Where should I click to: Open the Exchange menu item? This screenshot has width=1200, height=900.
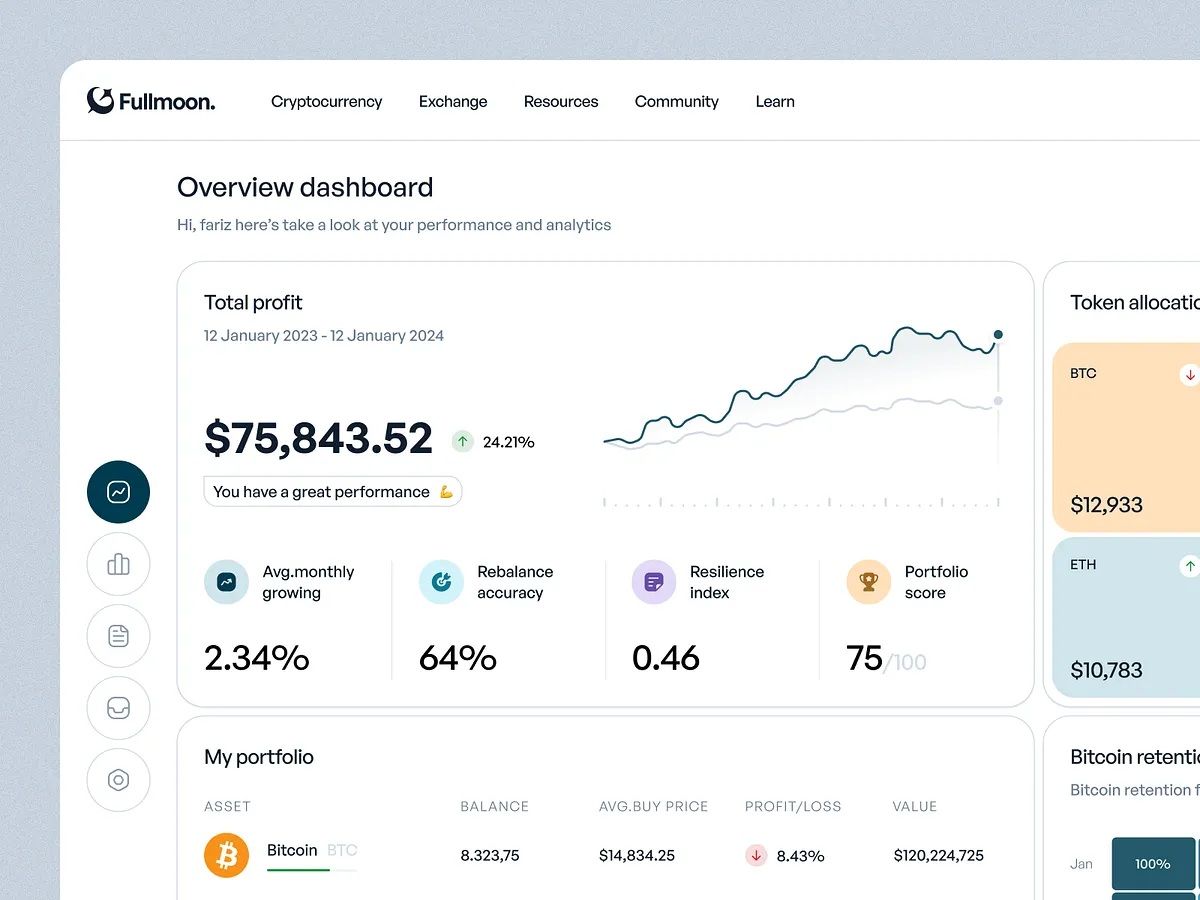tap(453, 101)
